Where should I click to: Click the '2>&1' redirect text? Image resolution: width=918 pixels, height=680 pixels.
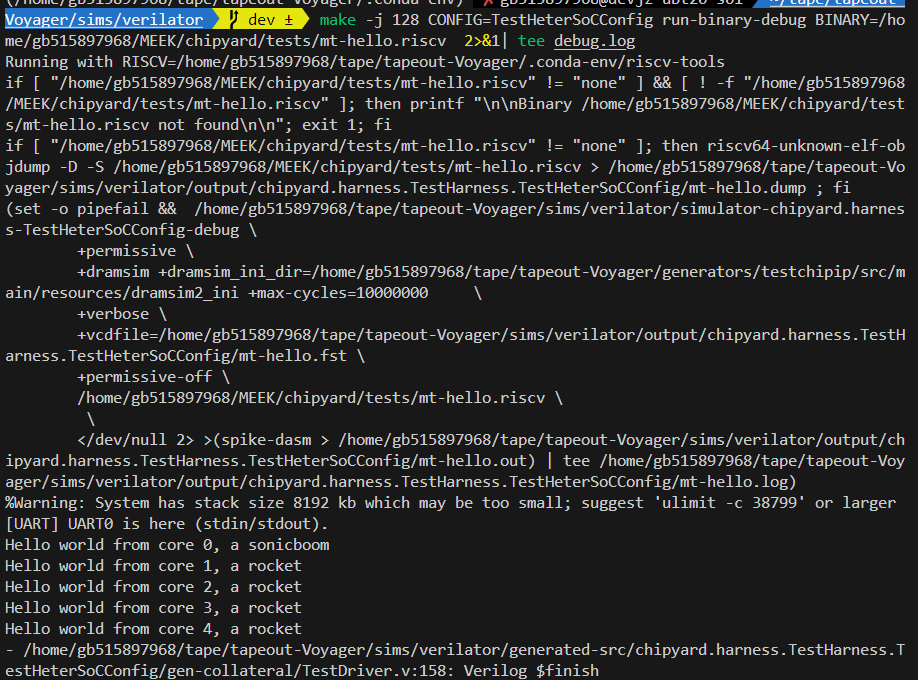click(482, 41)
